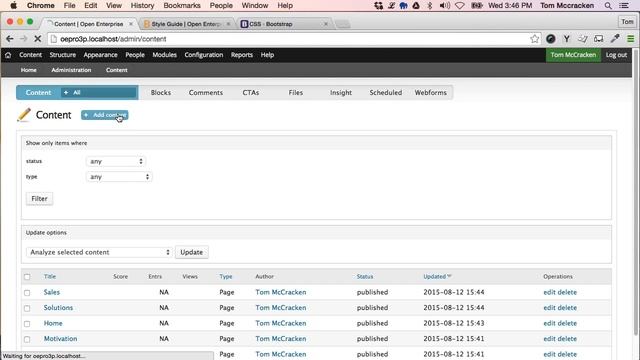
Task: Sort the table by the Updated column
Action: pyautogui.click(x=437, y=276)
